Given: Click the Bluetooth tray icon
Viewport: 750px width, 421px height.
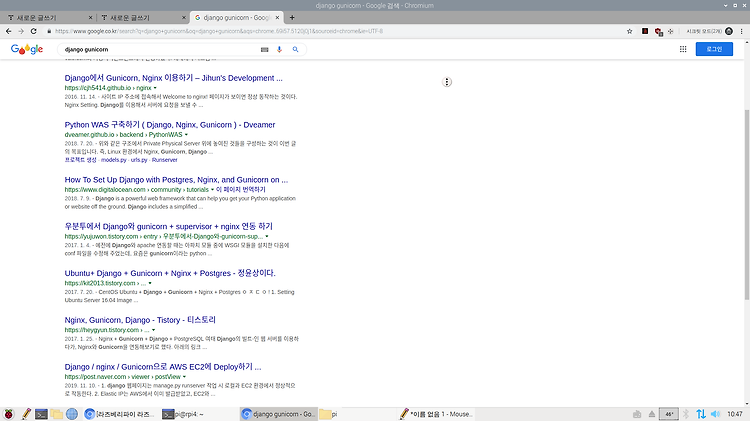Looking at the screenshot, I should pyautogui.click(x=685, y=414).
